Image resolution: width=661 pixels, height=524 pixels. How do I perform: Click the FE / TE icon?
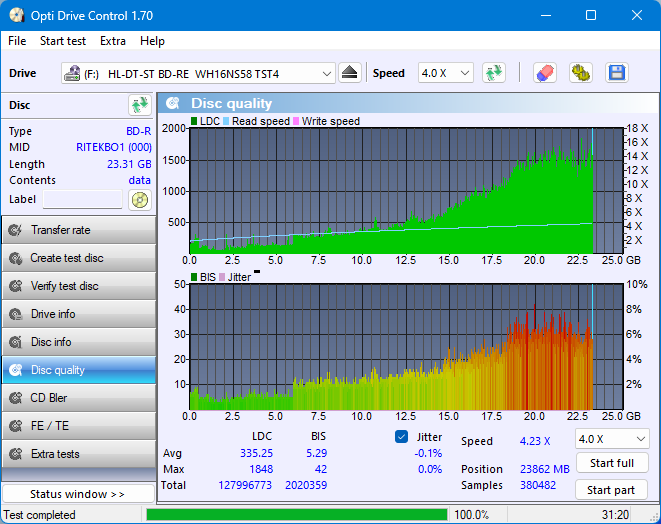tap(16, 426)
